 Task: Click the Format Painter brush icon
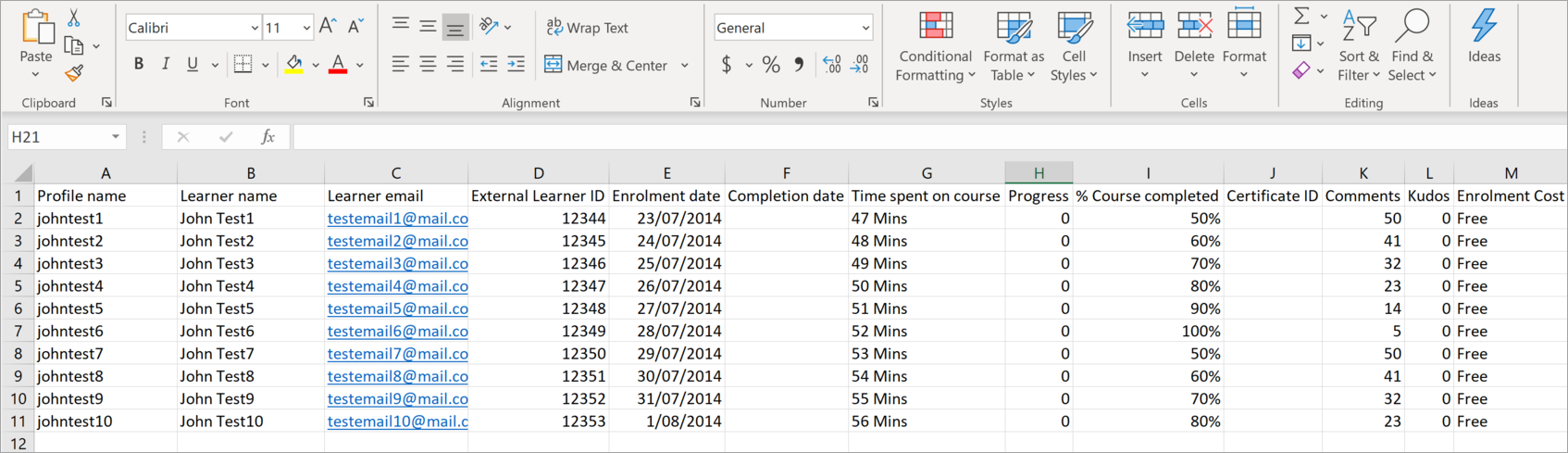[74, 72]
